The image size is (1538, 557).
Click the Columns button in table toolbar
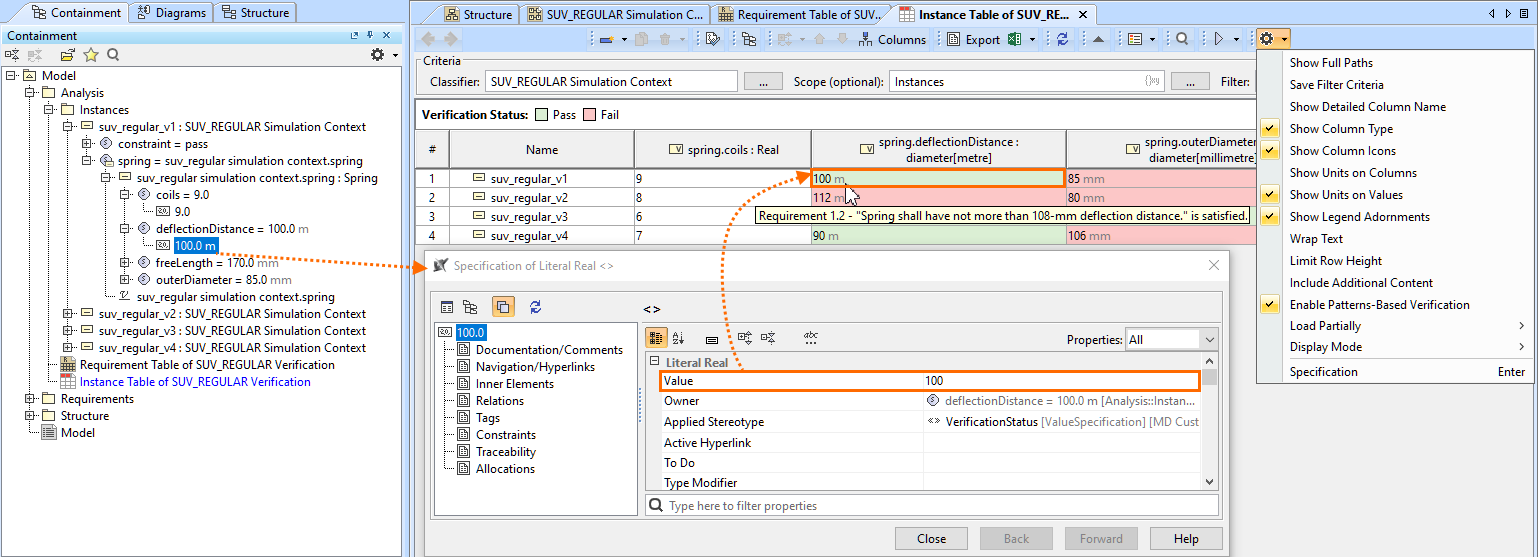tap(890, 40)
